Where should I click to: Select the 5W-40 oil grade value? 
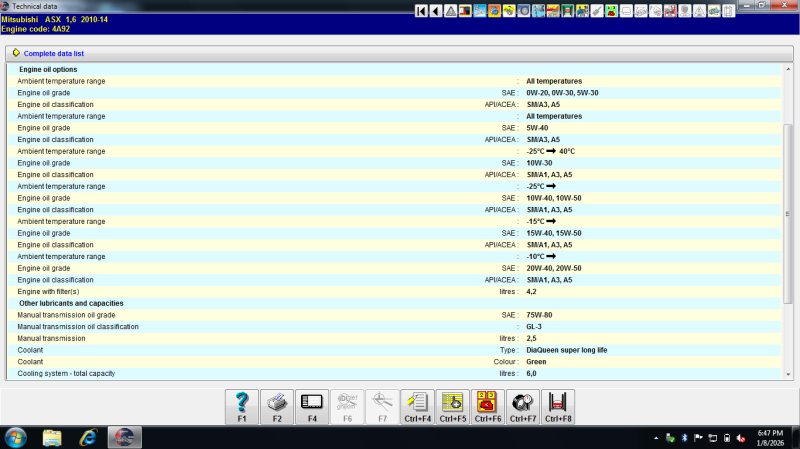tap(537, 128)
